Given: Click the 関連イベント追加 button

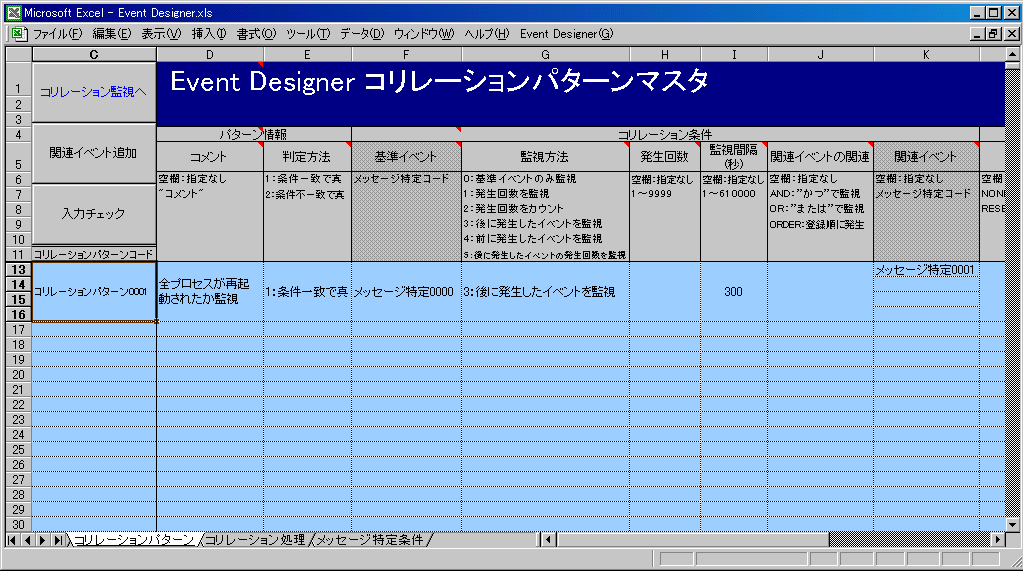Looking at the screenshot, I should tap(94, 153).
